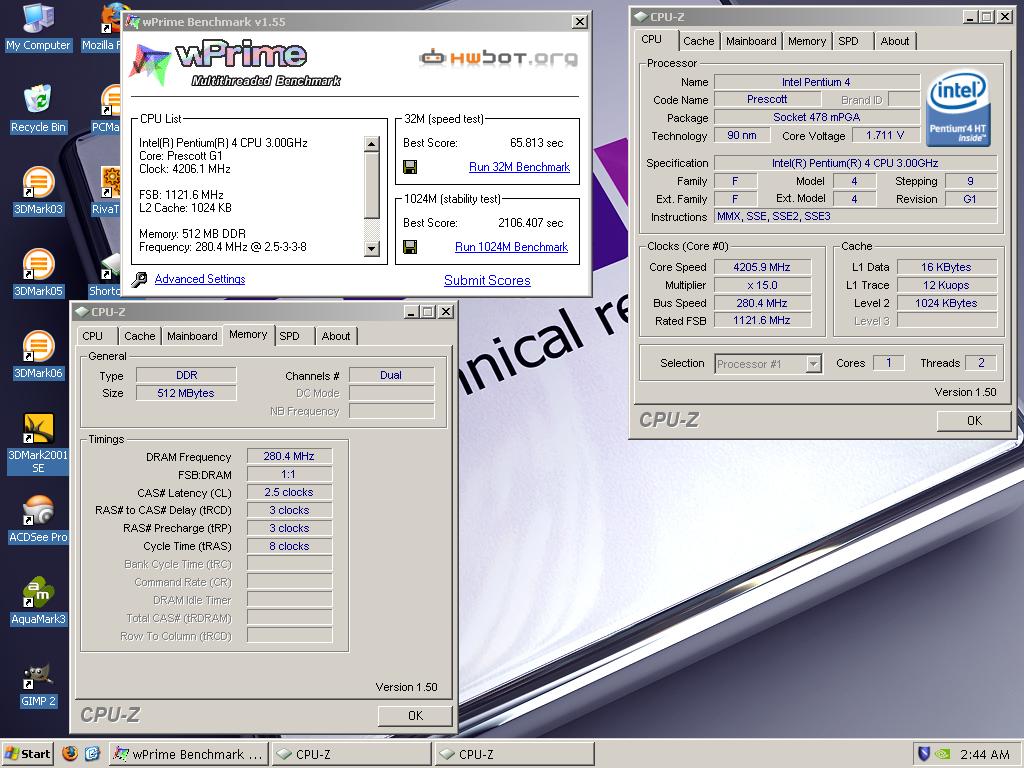
Task: Select the Mainboard tab in left CPU-Z window
Action: (192, 336)
